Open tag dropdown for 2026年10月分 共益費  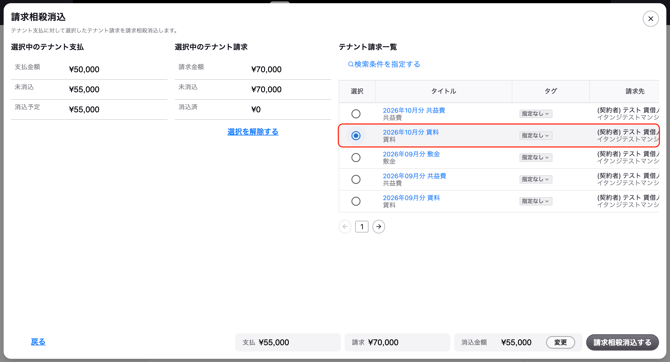[x=535, y=114]
